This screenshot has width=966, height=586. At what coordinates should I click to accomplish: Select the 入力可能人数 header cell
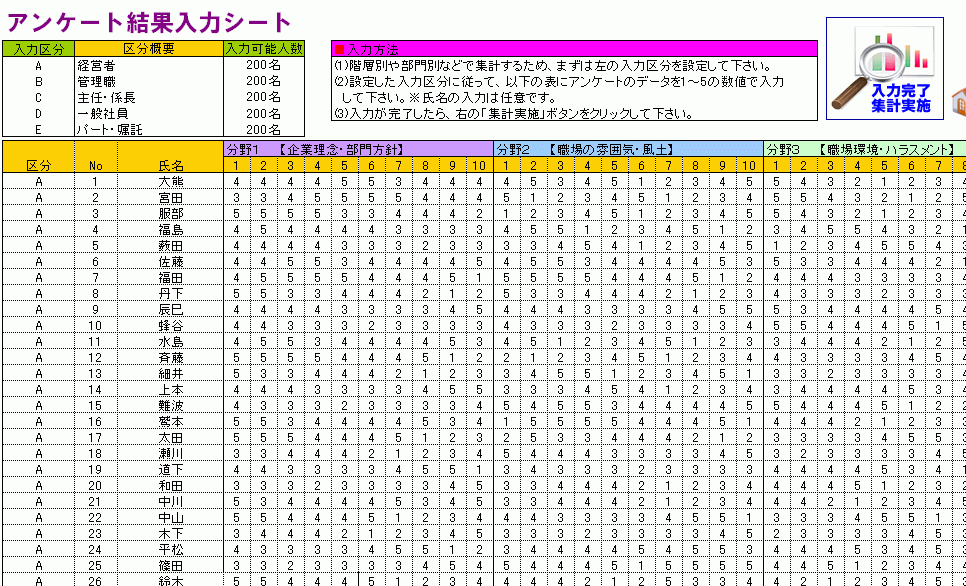[x=263, y=48]
